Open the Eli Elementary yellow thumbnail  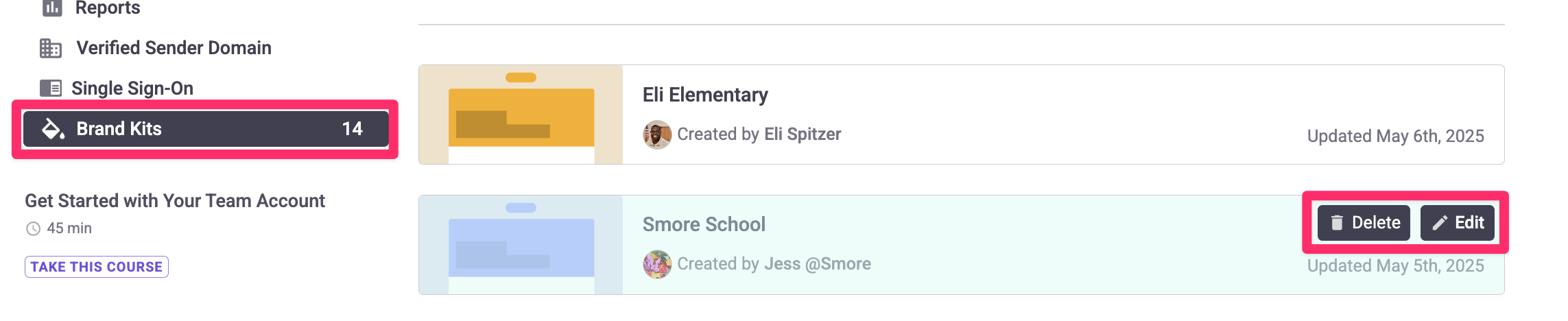pyautogui.click(x=521, y=115)
